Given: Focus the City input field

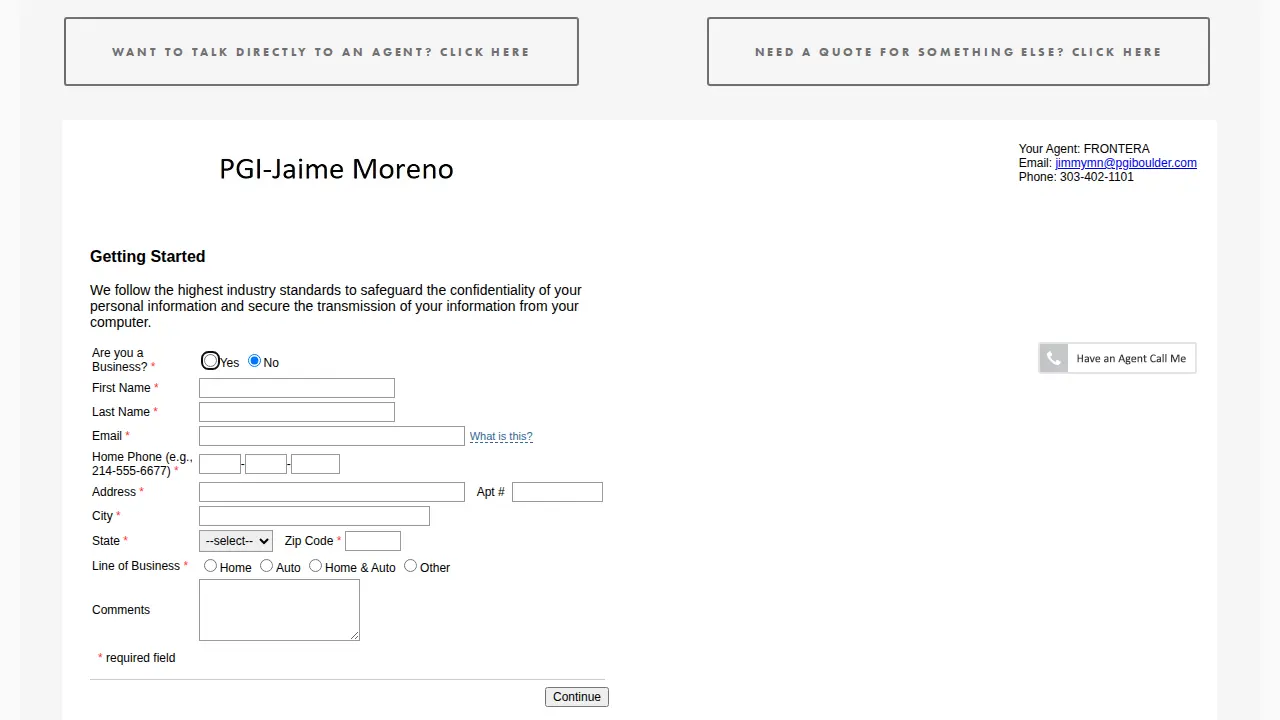Looking at the screenshot, I should point(314,516).
